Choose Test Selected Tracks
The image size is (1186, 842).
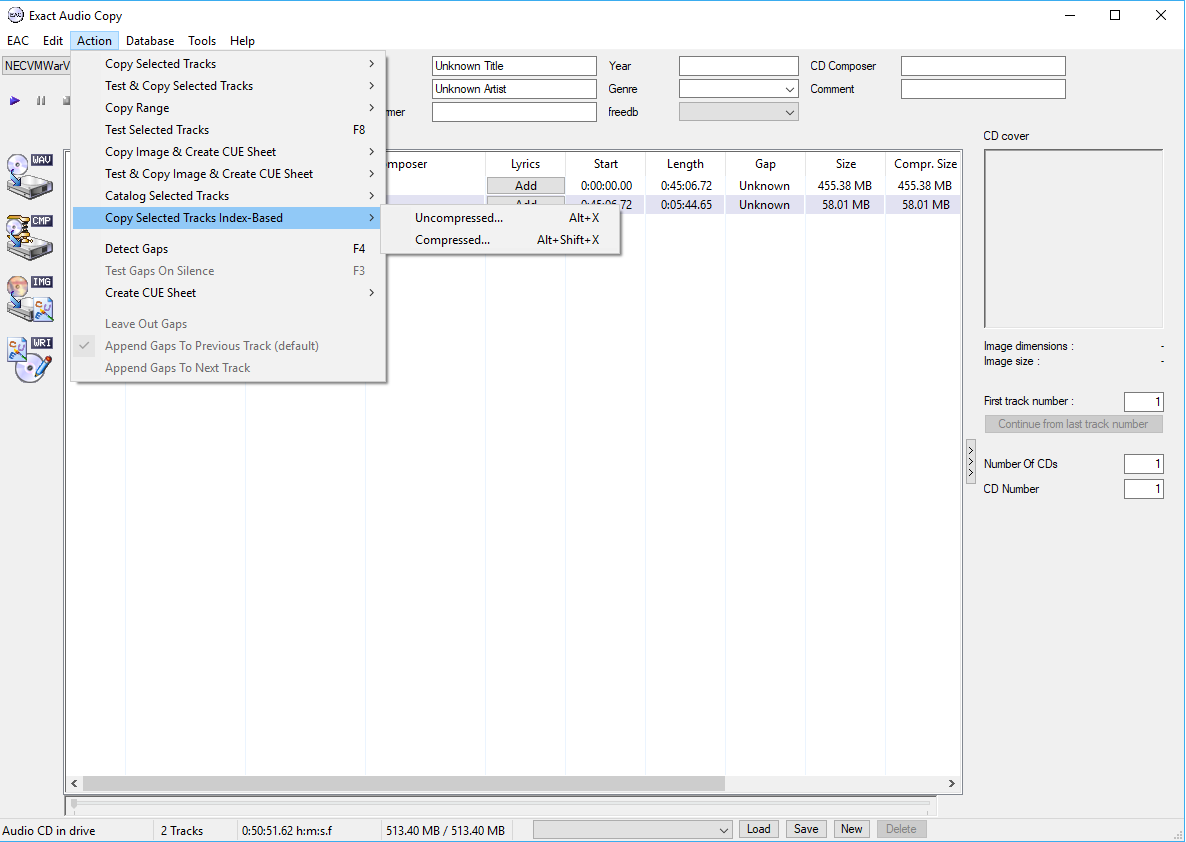coord(229,129)
